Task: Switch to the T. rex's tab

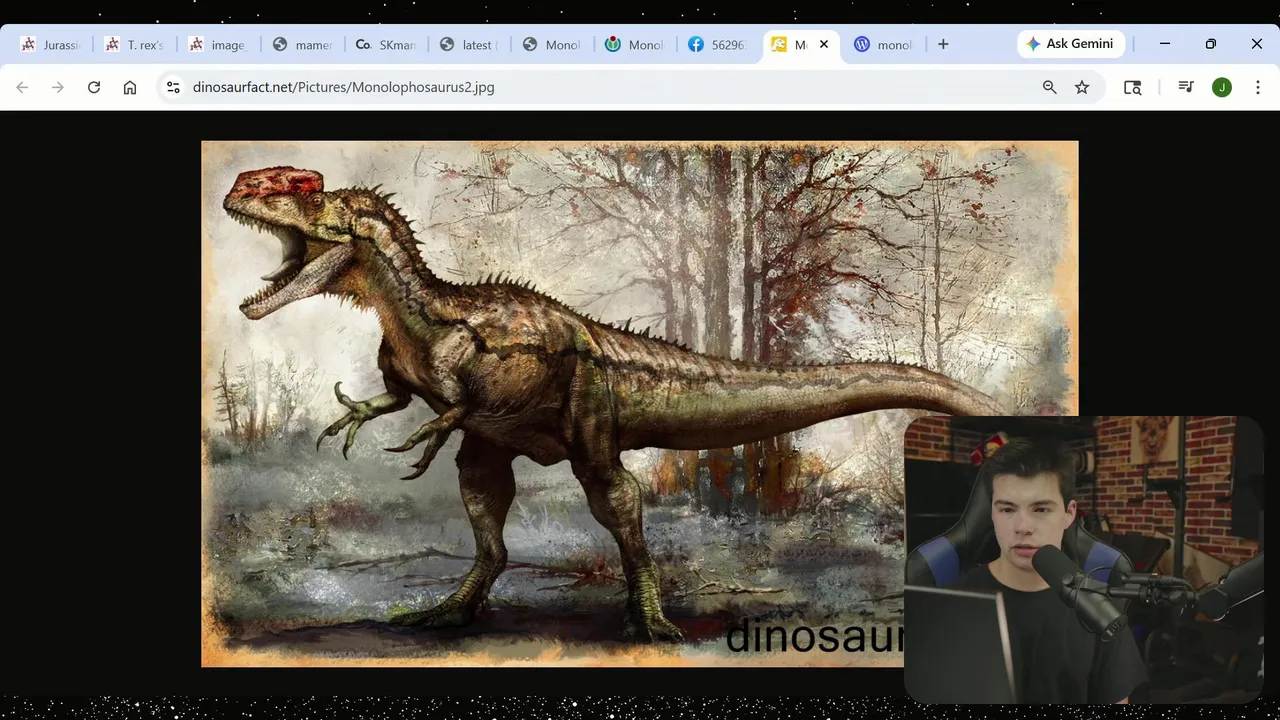Action: pyautogui.click(x=134, y=45)
